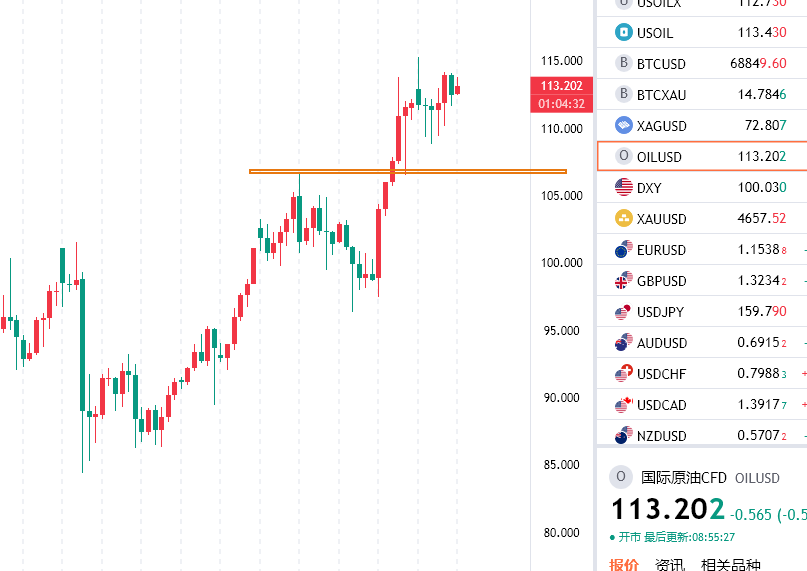
Task: Click the DXY US flag icon
Action: [624, 187]
